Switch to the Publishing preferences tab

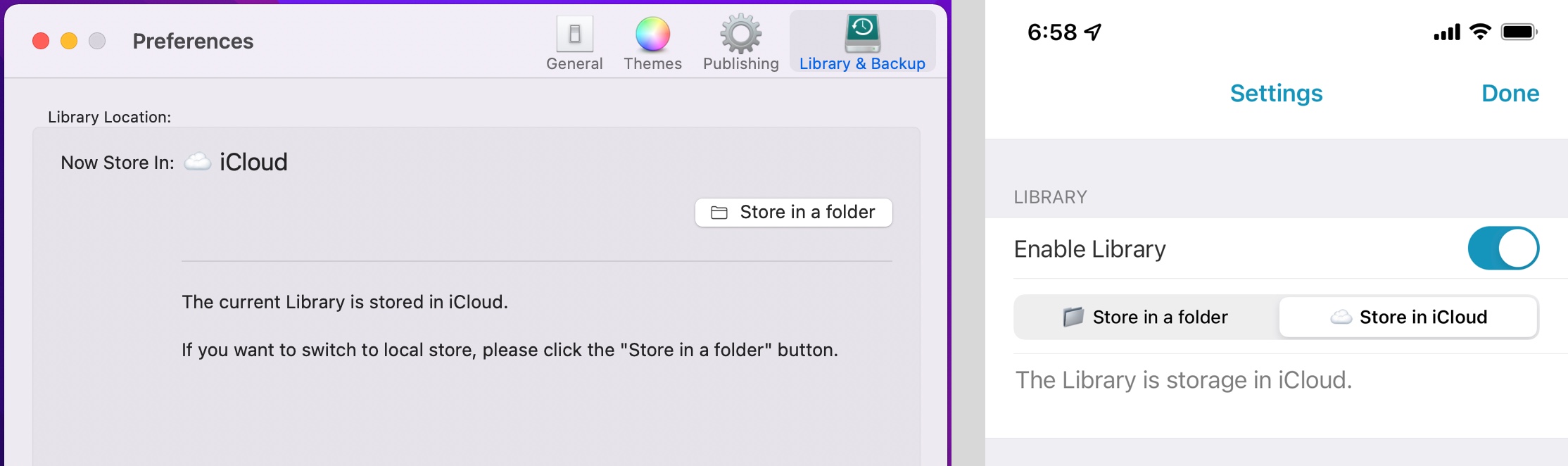[740, 44]
